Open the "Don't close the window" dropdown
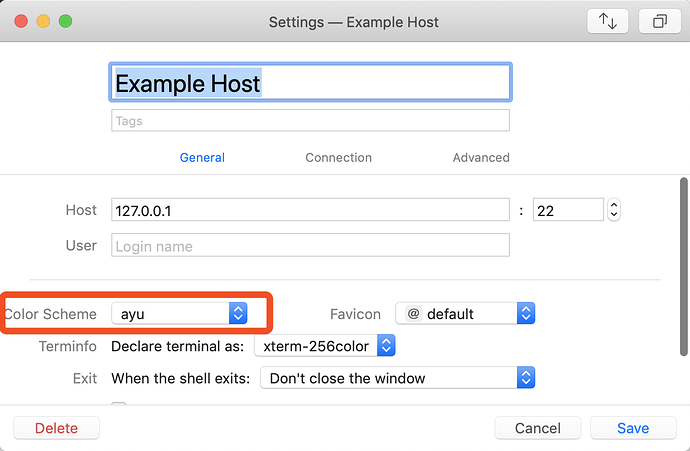This screenshot has height=451, width=690. point(397,378)
